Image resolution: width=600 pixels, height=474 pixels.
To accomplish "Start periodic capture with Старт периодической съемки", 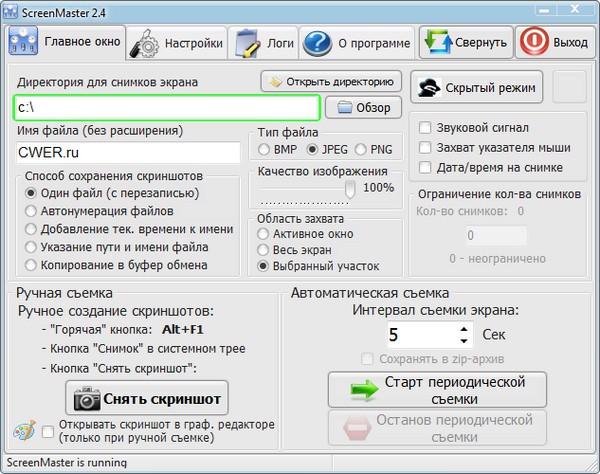I will click(437, 390).
